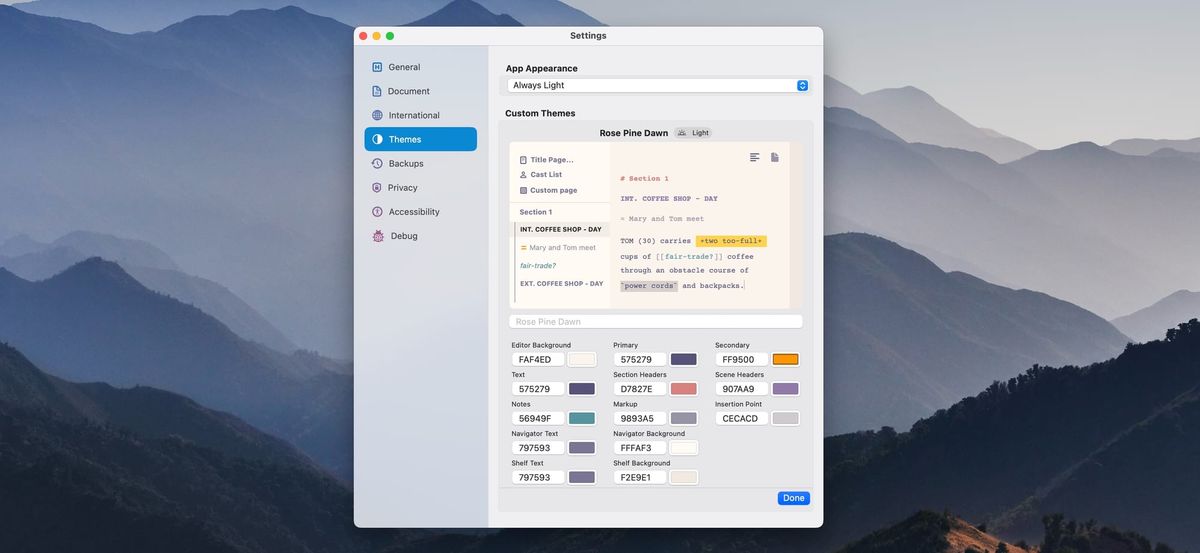This screenshot has height=553, width=1200.
Task: Click the Scene Headers hex field 907AA9
Action: pyautogui.click(x=742, y=389)
